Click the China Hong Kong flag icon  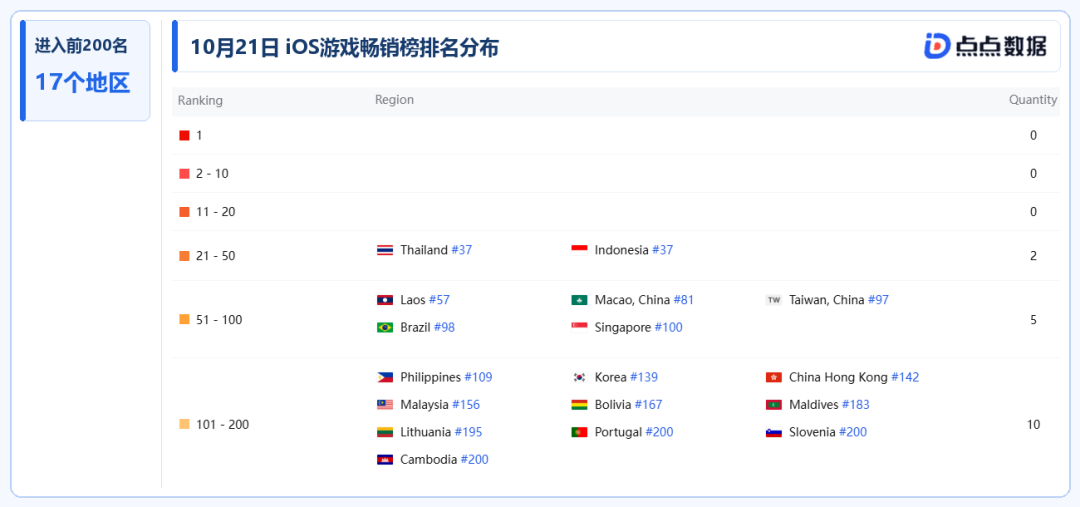click(773, 377)
